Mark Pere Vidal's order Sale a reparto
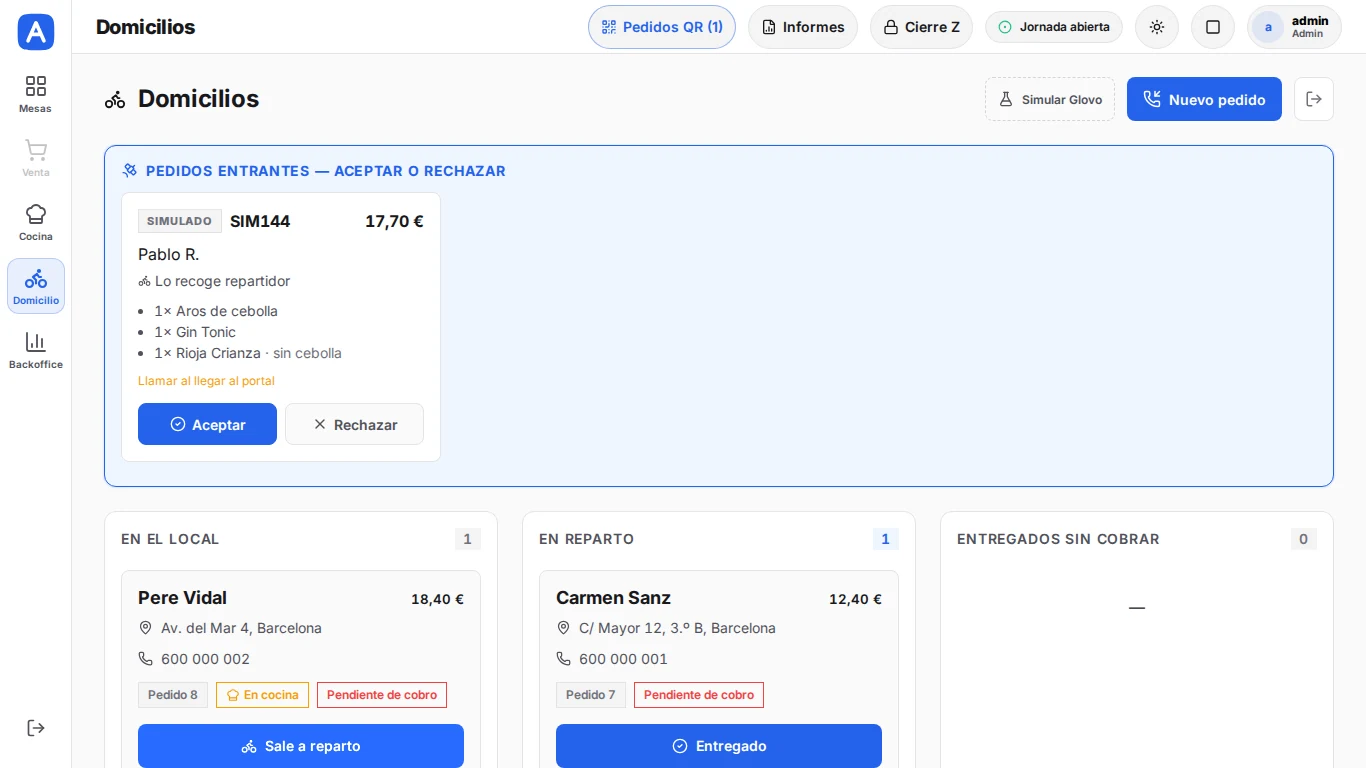The height and width of the screenshot is (768, 1366). click(x=301, y=746)
